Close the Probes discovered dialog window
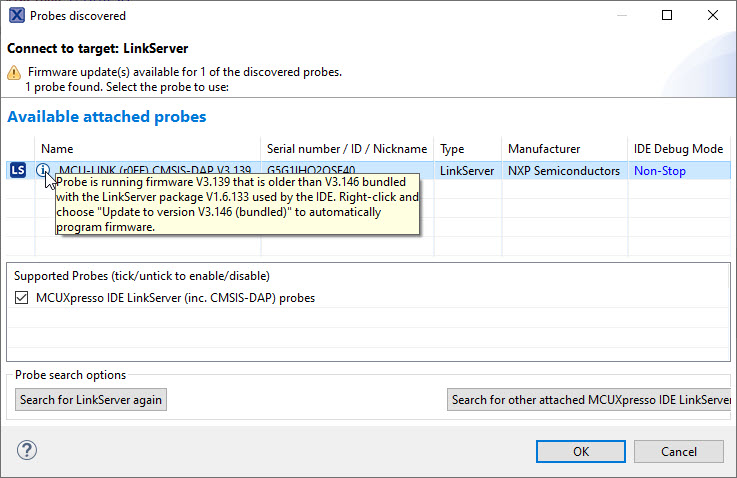737x478 pixels. point(712,16)
